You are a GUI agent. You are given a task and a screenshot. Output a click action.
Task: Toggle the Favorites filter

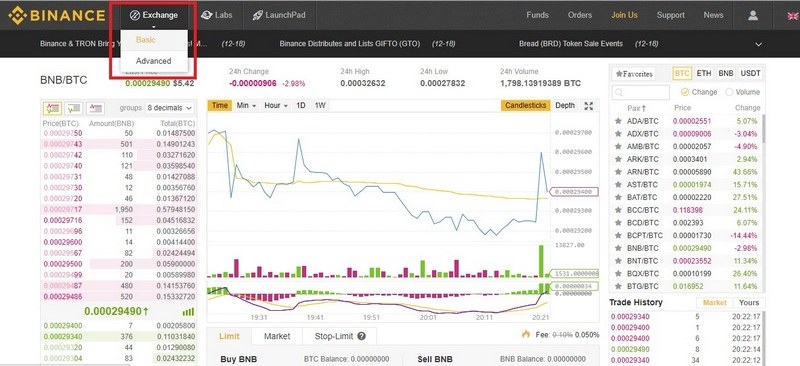coord(634,74)
